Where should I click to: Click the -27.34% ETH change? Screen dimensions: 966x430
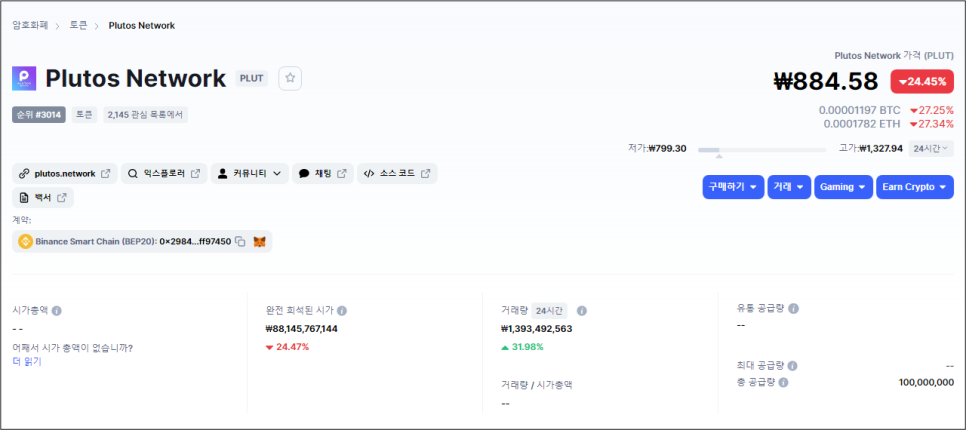pos(932,124)
